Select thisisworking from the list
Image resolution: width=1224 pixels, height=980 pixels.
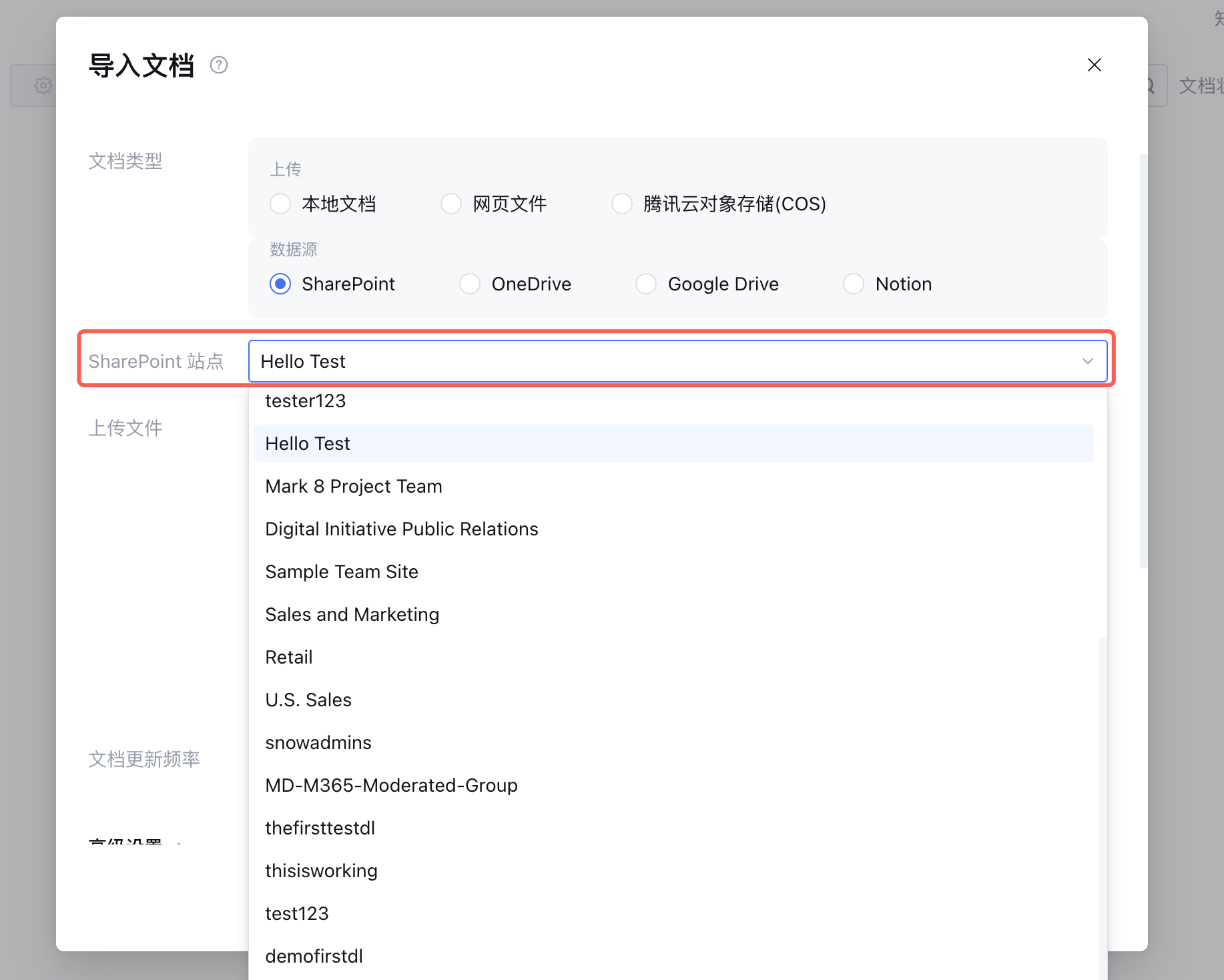674,871
